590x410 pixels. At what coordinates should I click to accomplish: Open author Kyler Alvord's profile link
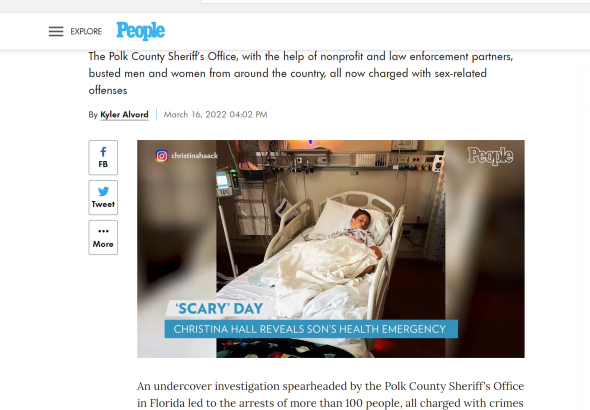point(124,114)
